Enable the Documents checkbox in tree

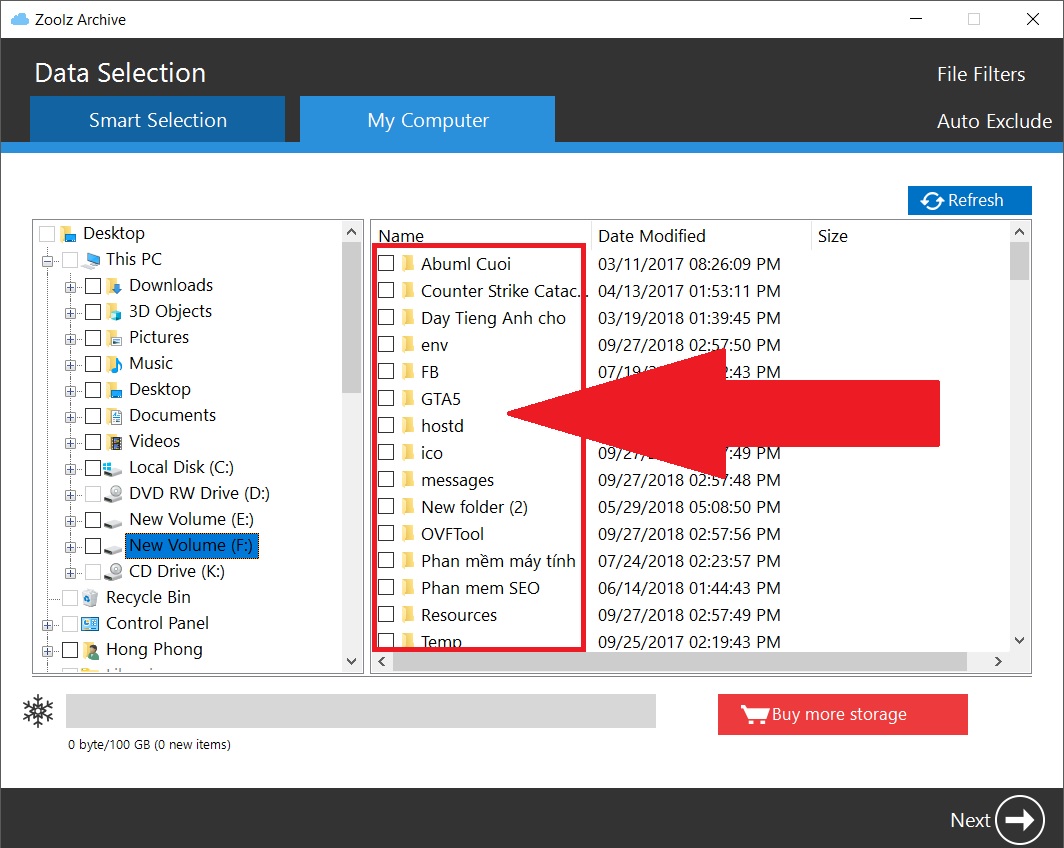pyautogui.click(x=93, y=416)
